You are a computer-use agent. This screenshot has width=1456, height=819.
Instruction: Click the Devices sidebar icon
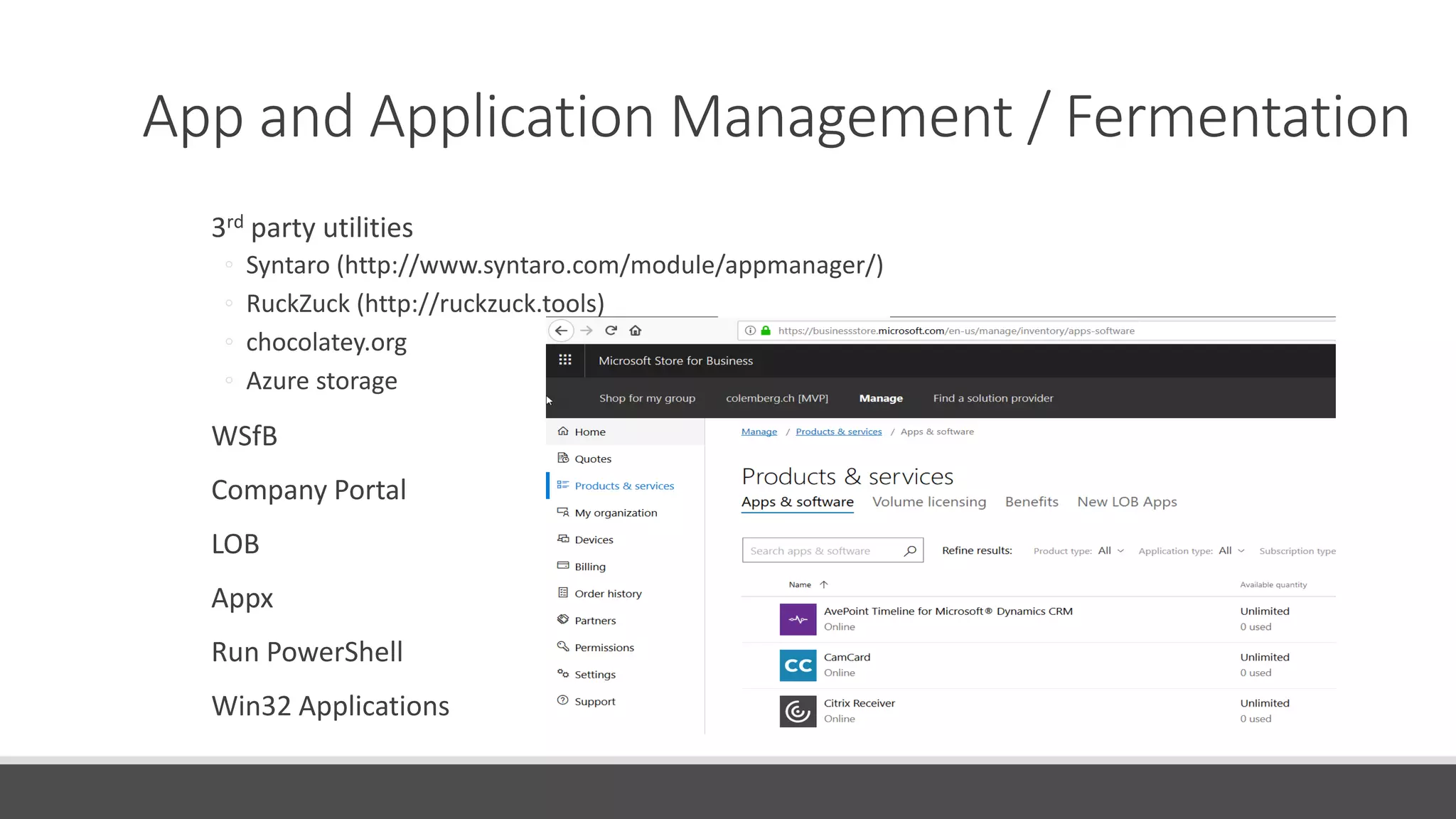[x=563, y=539]
